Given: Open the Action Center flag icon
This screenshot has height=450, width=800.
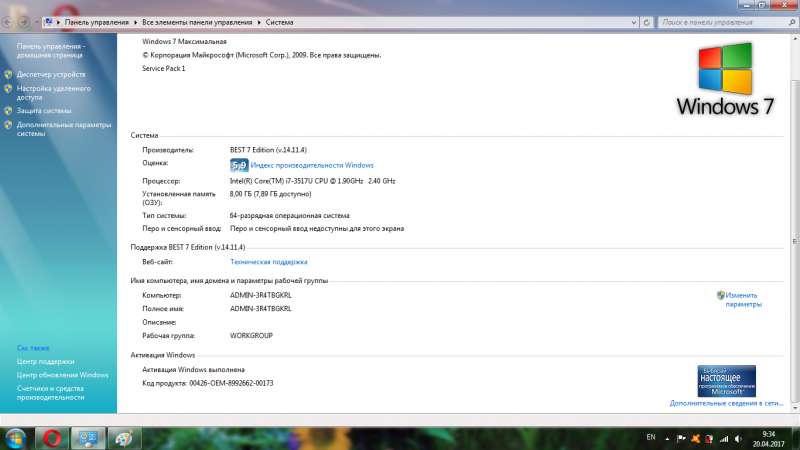Looking at the screenshot, I should [x=682, y=438].
